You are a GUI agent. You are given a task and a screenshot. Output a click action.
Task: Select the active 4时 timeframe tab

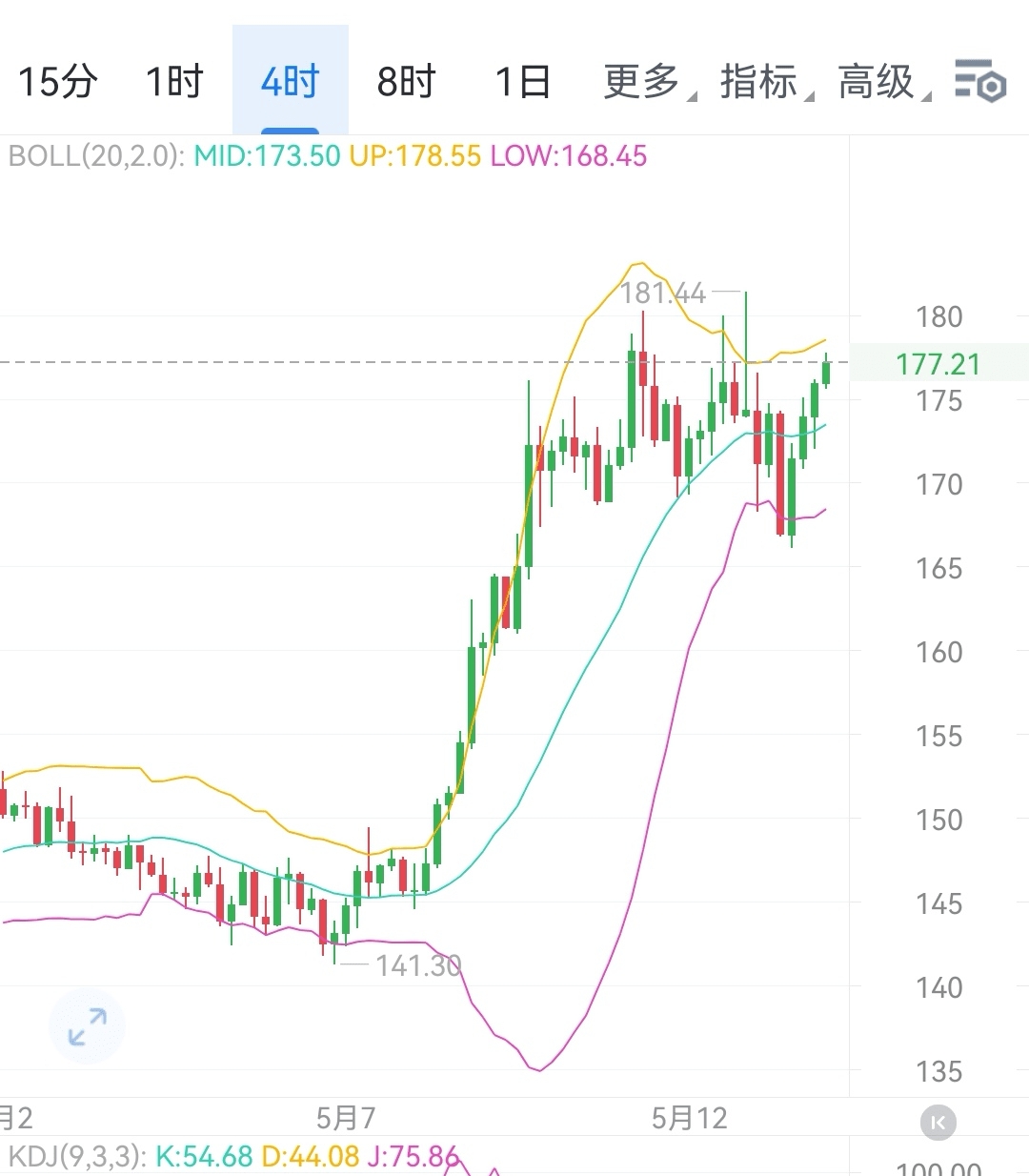(290, 82)
